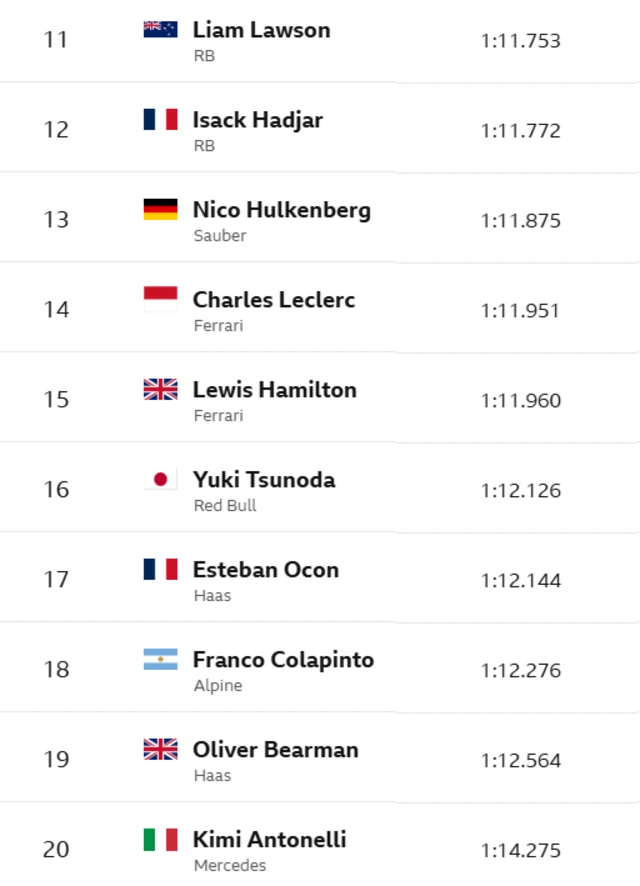
Task: Click the Mercedes team label under Antonelli
Action: point(230,865)
